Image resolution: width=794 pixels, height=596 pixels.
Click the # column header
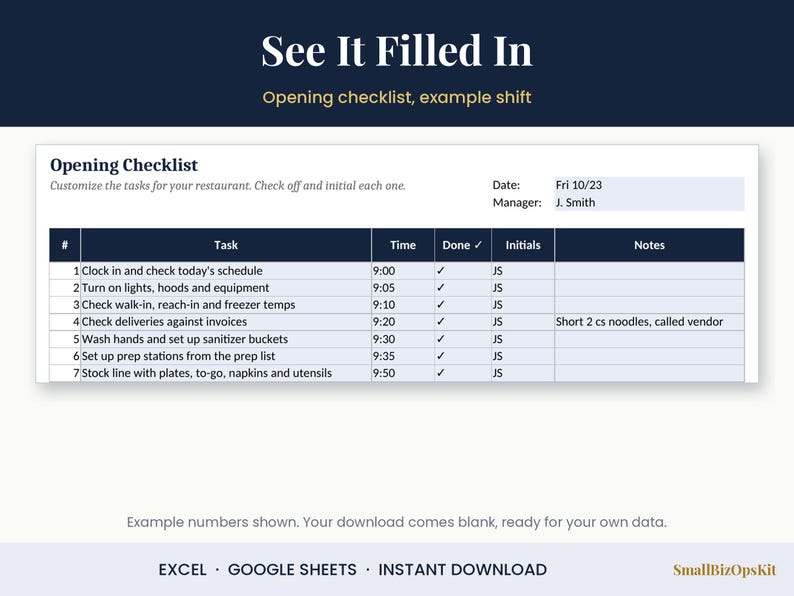tap(65, 245)
